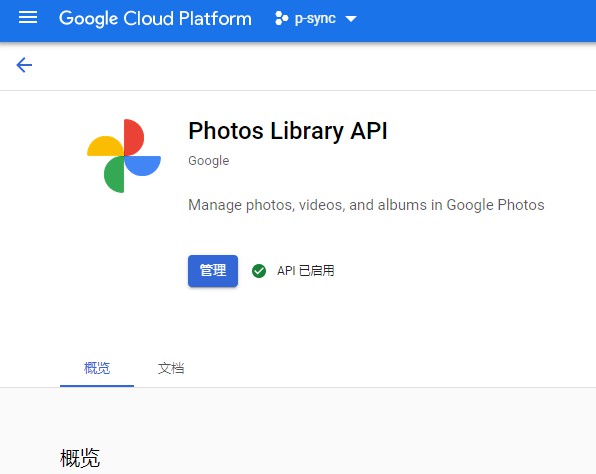596x474 pixels.
Task: Go back using the left arrow
Action: (x=24, y=65)
